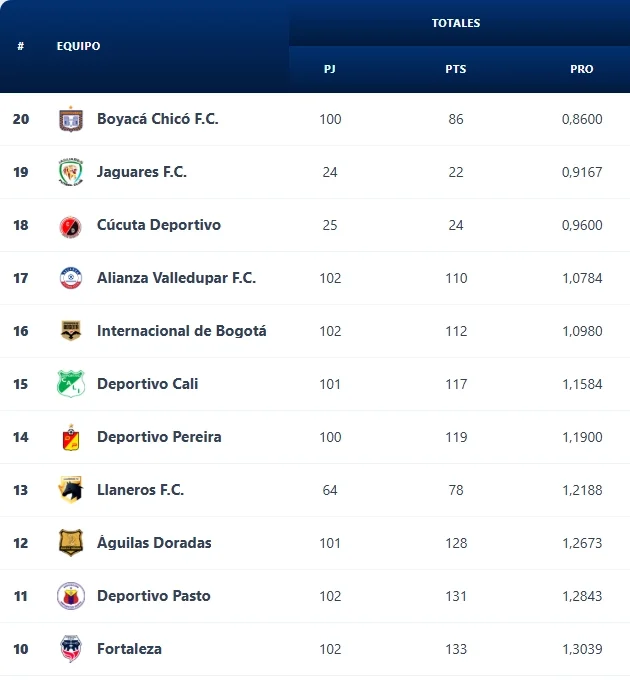Click the Águilas Doradas gold badge
This screenshot has width=630, height=681.
click(71, 542)
